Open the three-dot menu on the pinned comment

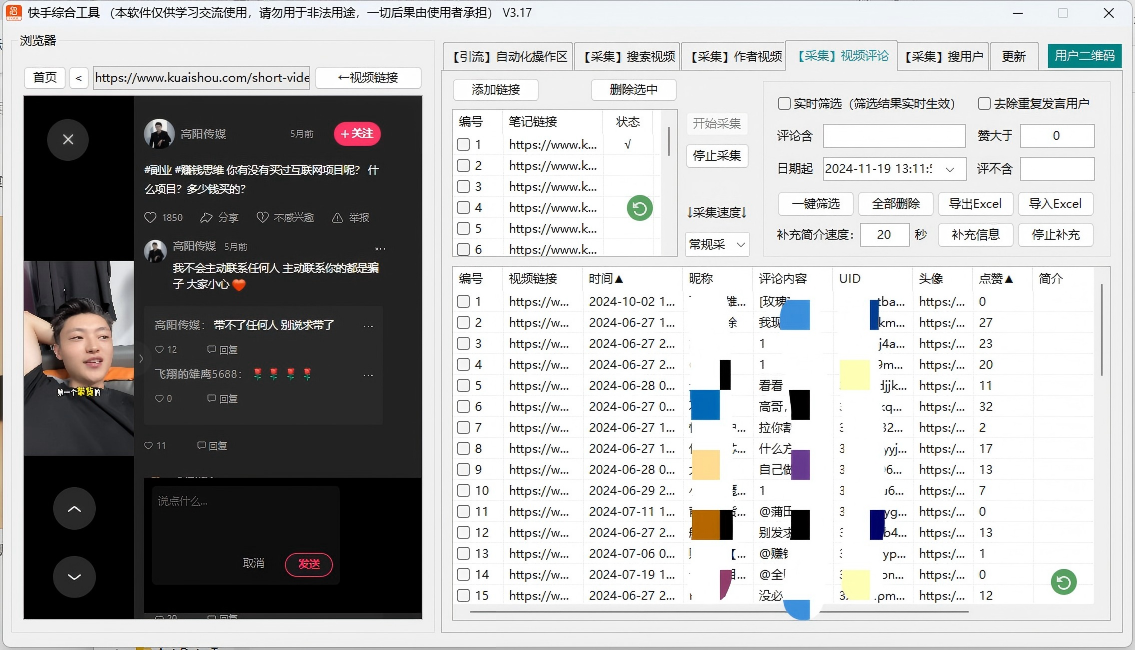point(380,249)
